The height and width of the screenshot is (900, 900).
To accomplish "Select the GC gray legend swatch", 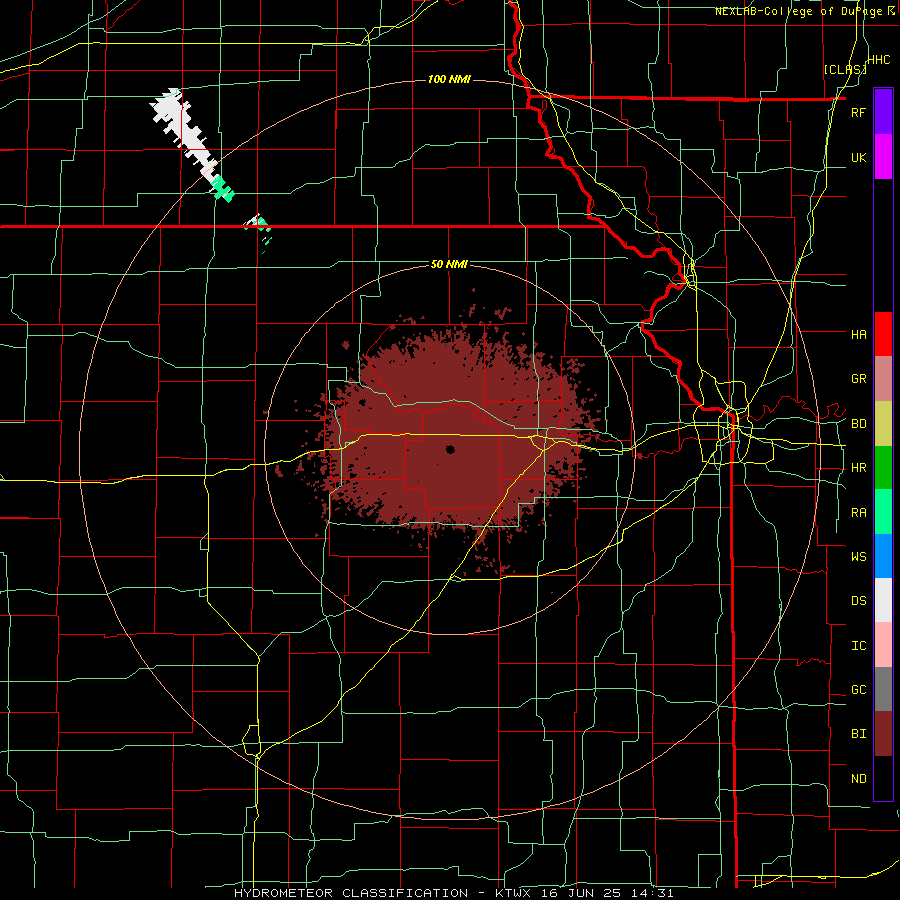I will coord(883,689).
